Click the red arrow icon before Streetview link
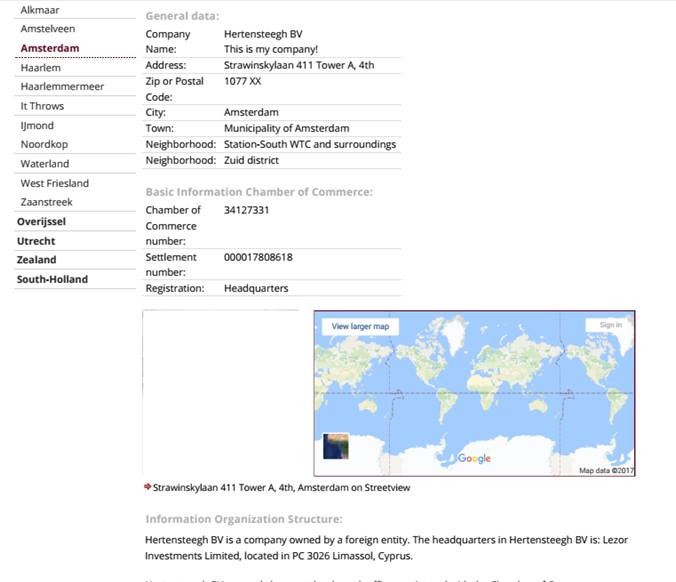676x582 pixels. 148,487
